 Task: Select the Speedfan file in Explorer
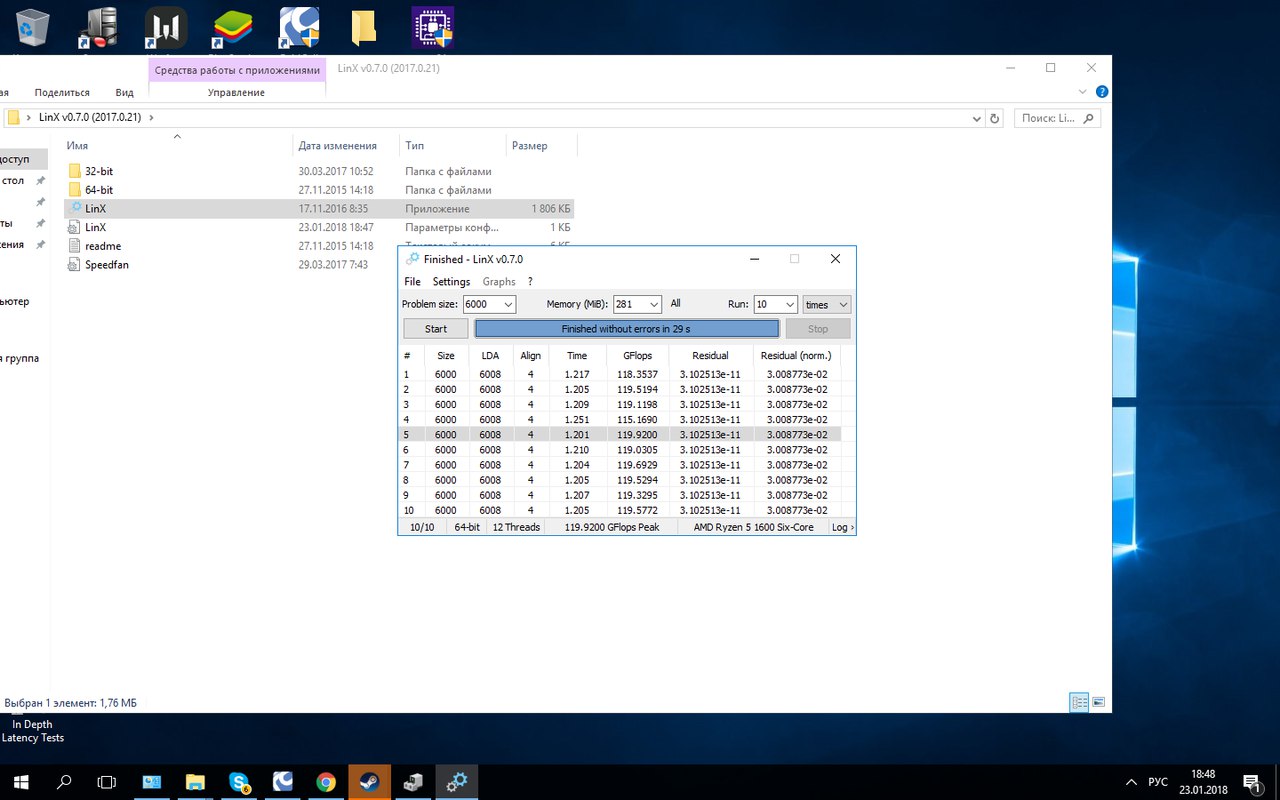tap(106, 265)
